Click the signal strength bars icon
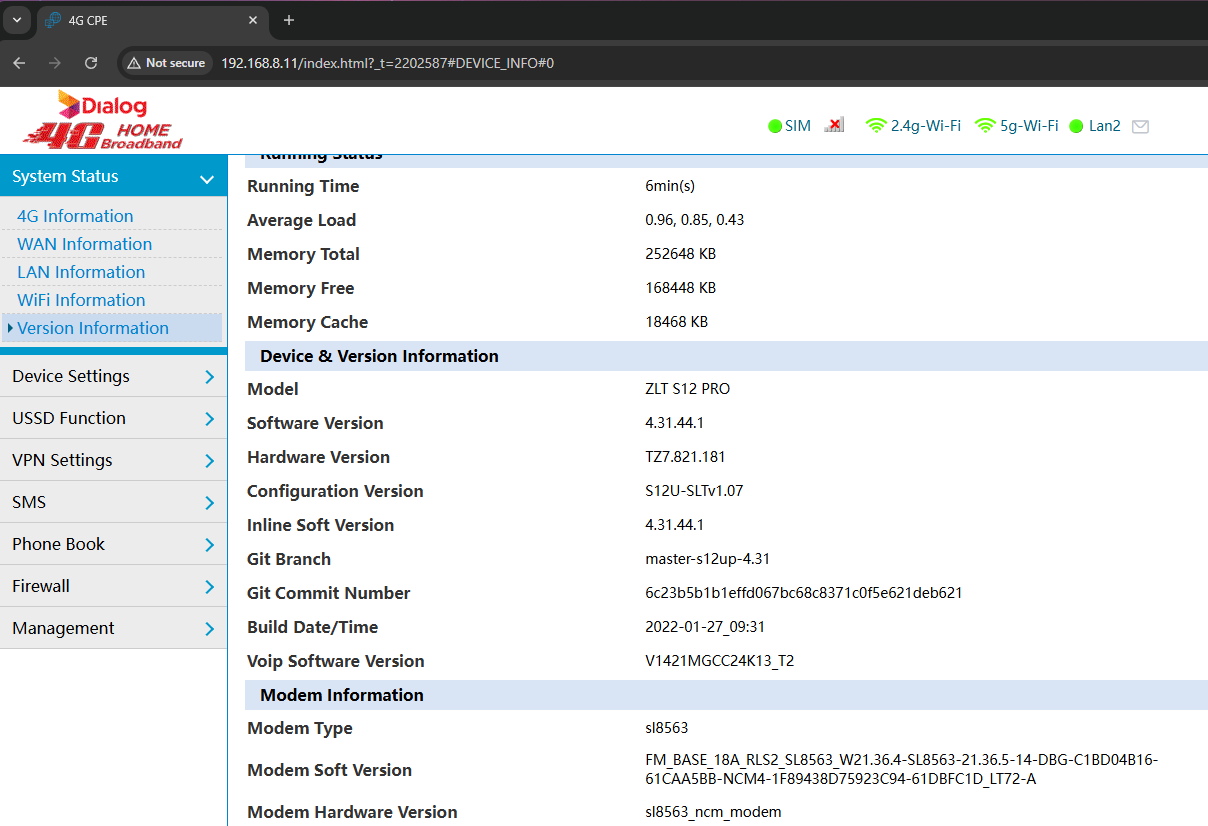 point(834,125)
